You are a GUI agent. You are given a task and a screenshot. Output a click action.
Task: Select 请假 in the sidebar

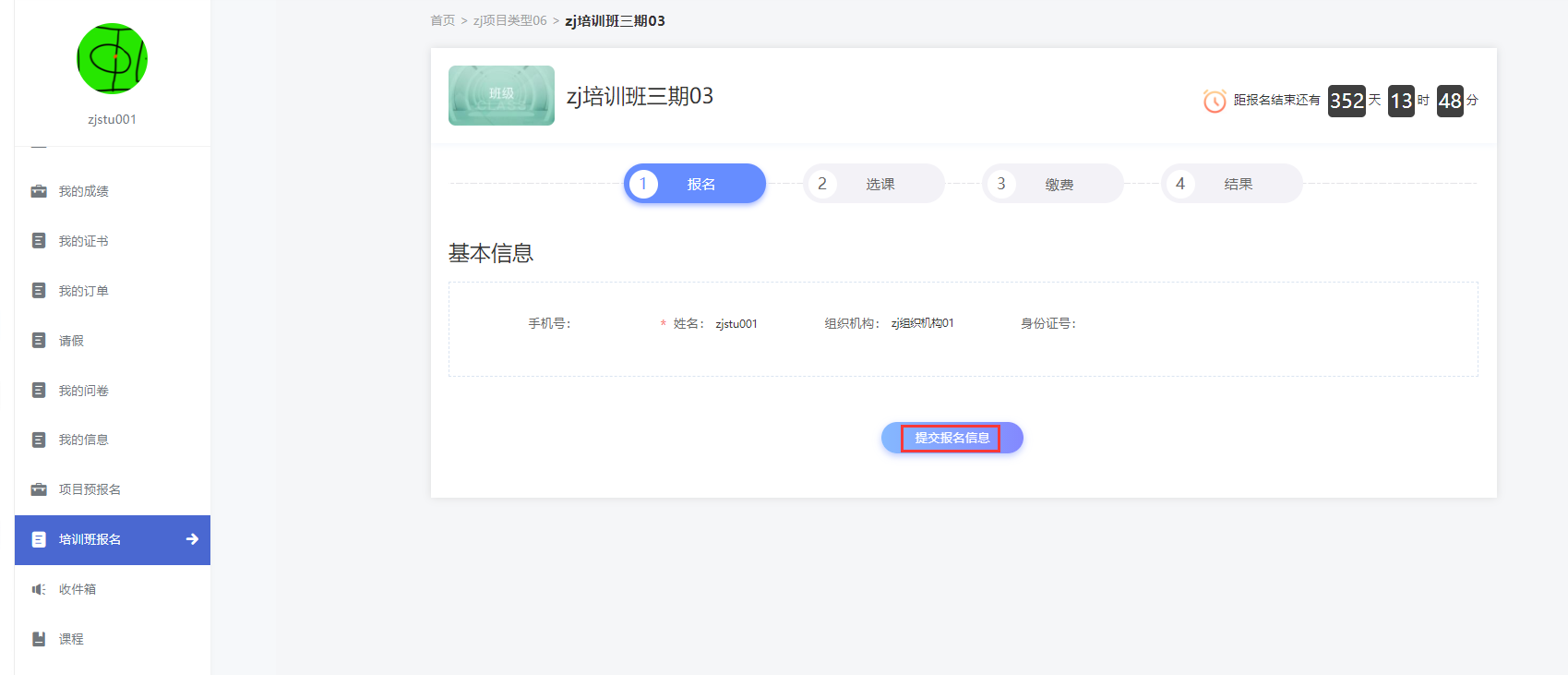[113, 341]
